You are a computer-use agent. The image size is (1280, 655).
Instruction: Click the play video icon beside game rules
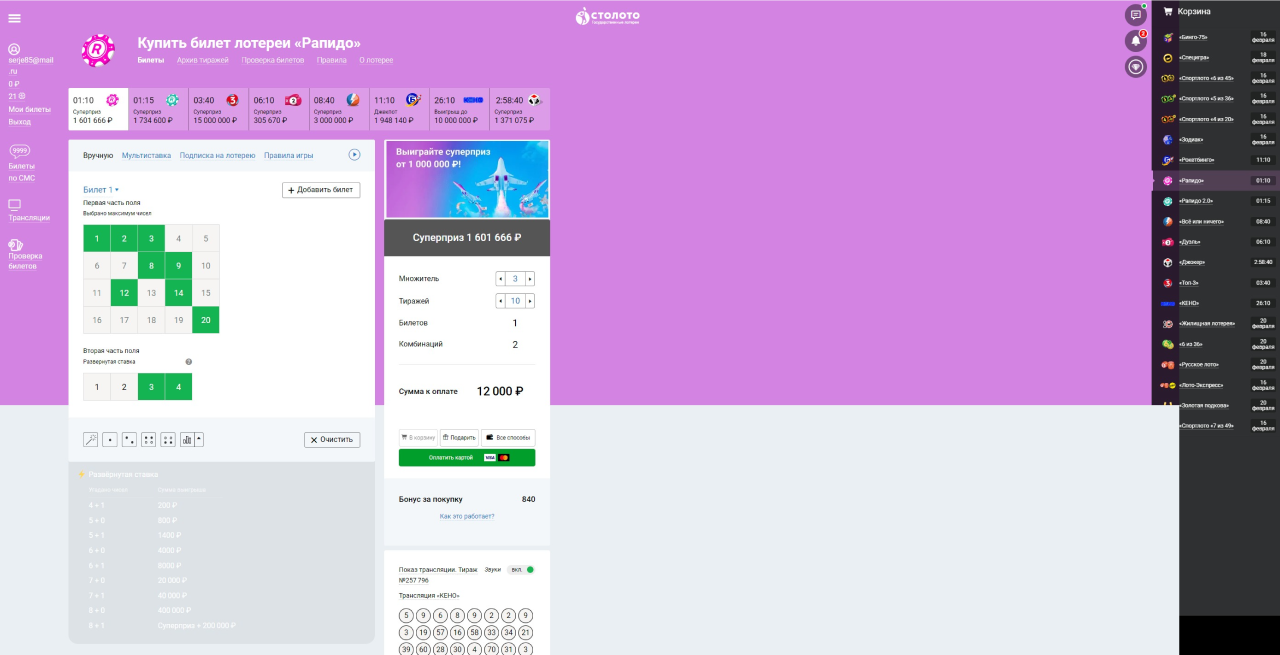pos(354,155)
